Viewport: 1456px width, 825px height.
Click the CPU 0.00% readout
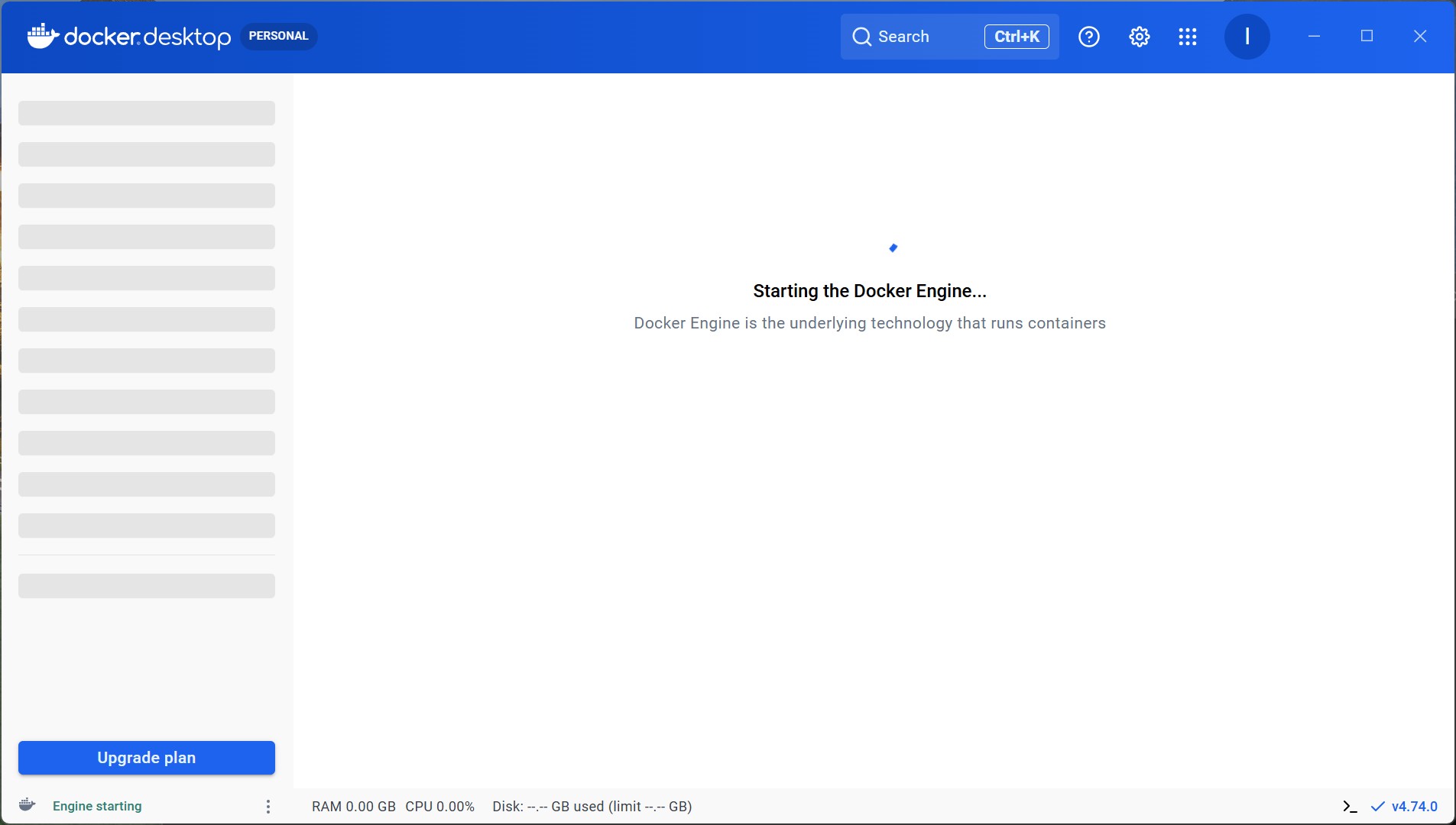click(x=440, y=807)
